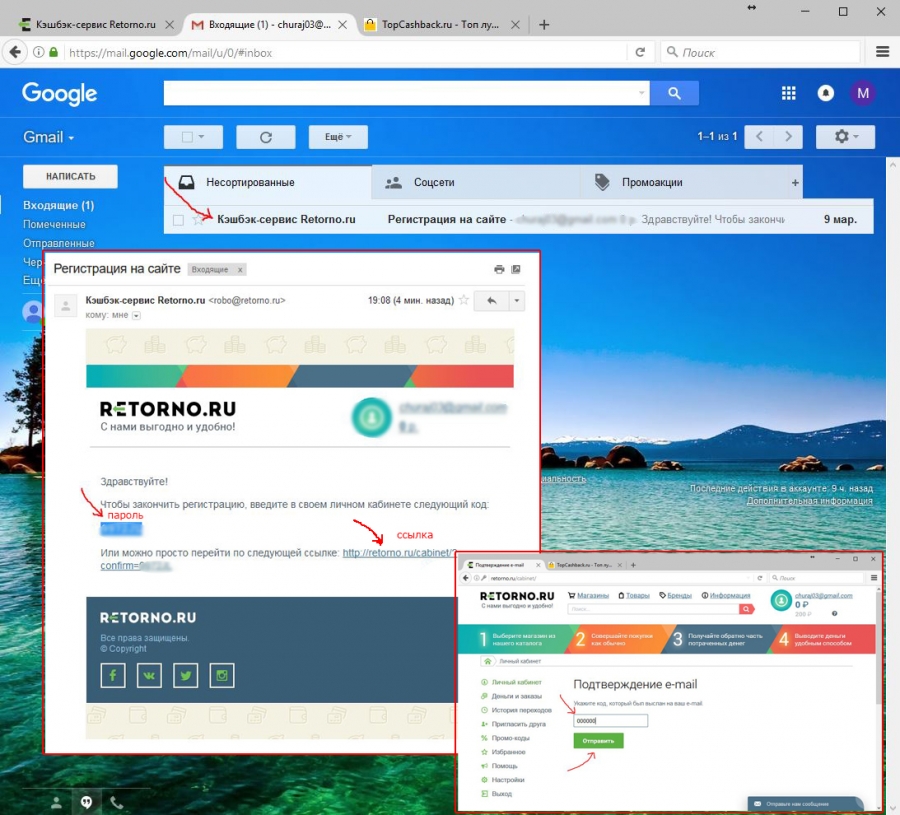Screen dimensions: 900x815
Task: Click the blue Gmail search button
Action: pyautogui.click(x=674, y=93)
